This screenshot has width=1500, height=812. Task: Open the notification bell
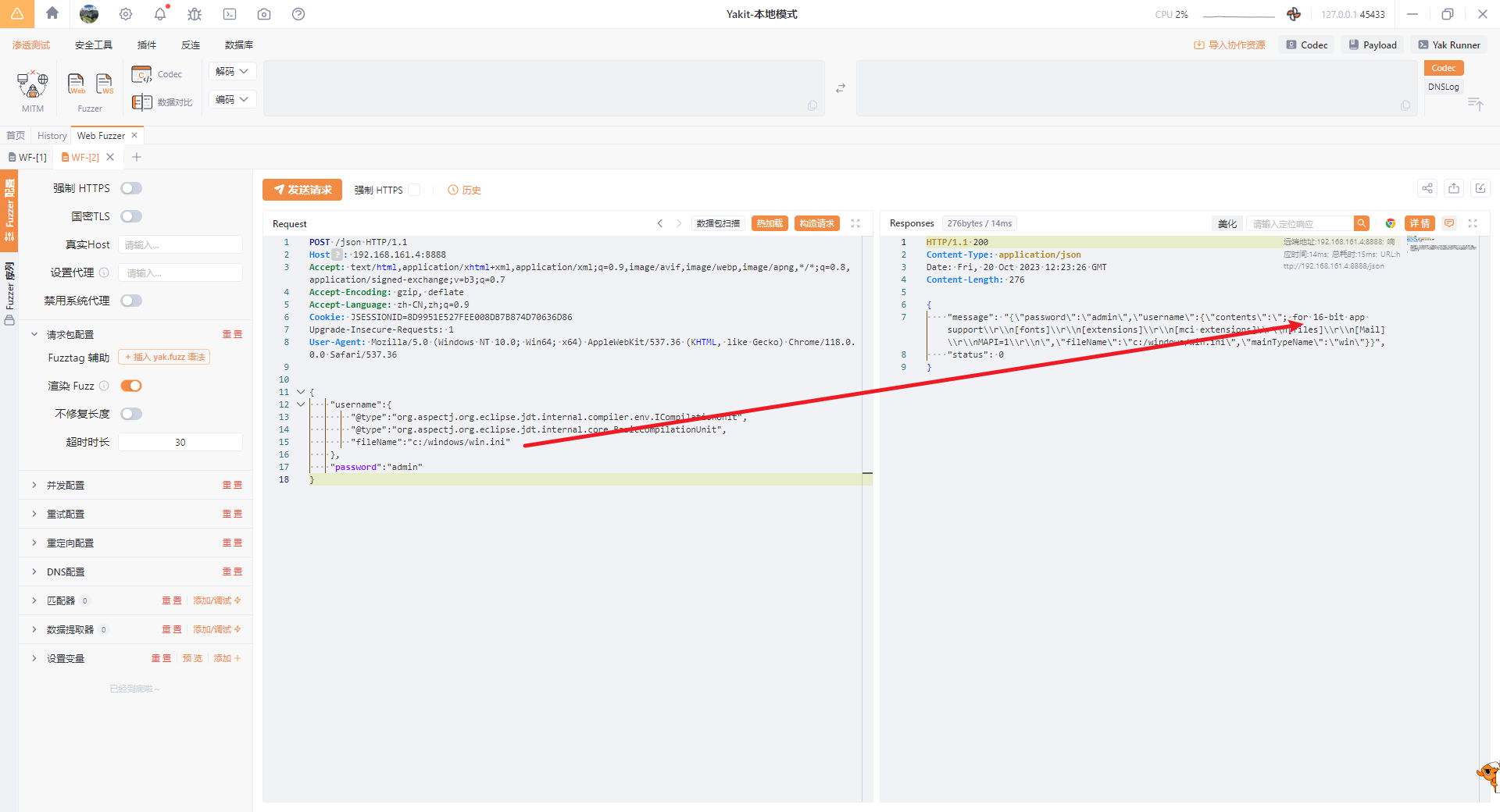point(160,14)
